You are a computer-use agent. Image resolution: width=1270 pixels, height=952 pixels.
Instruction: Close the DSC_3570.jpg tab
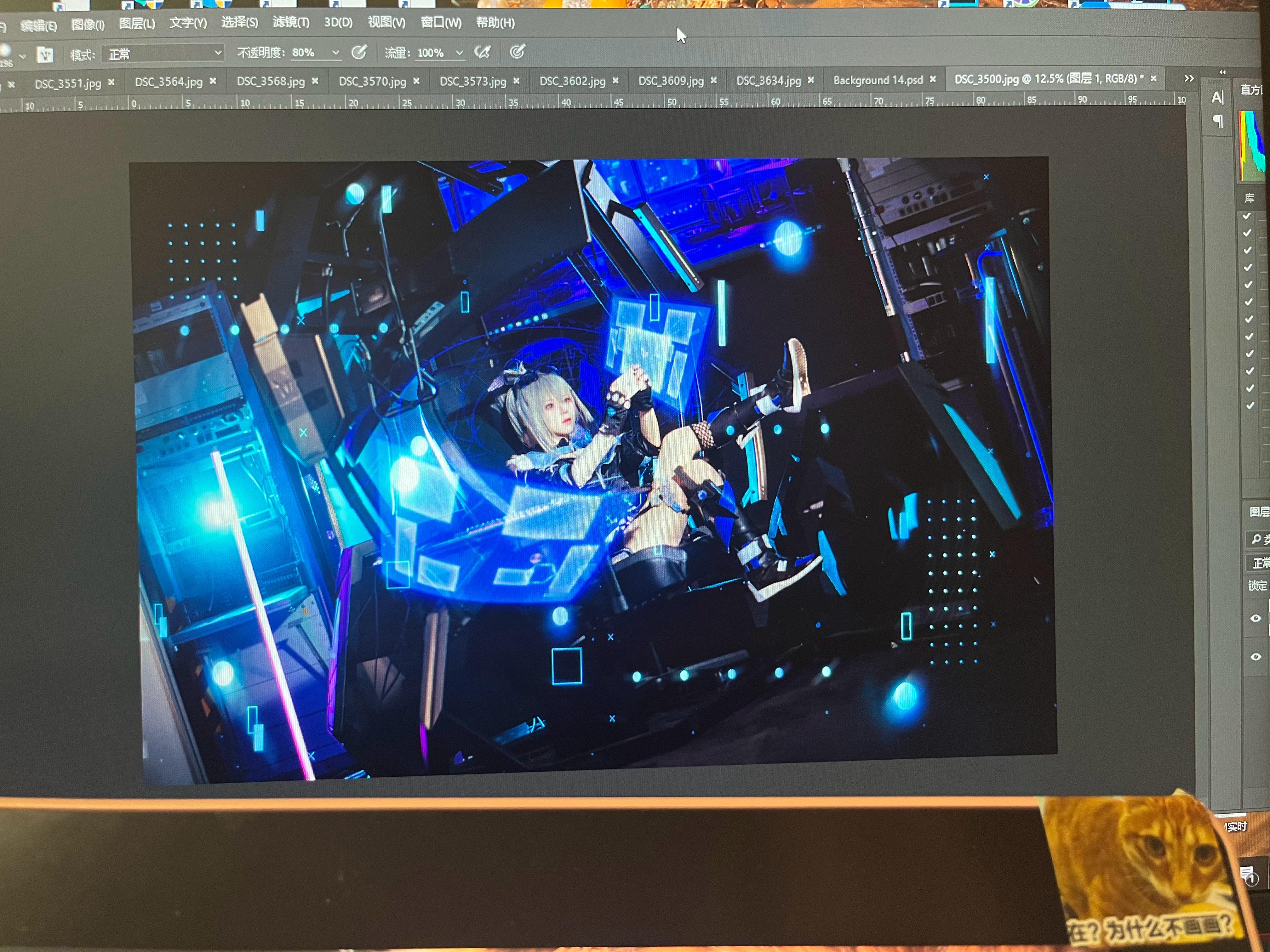click(x=416, y=82)
